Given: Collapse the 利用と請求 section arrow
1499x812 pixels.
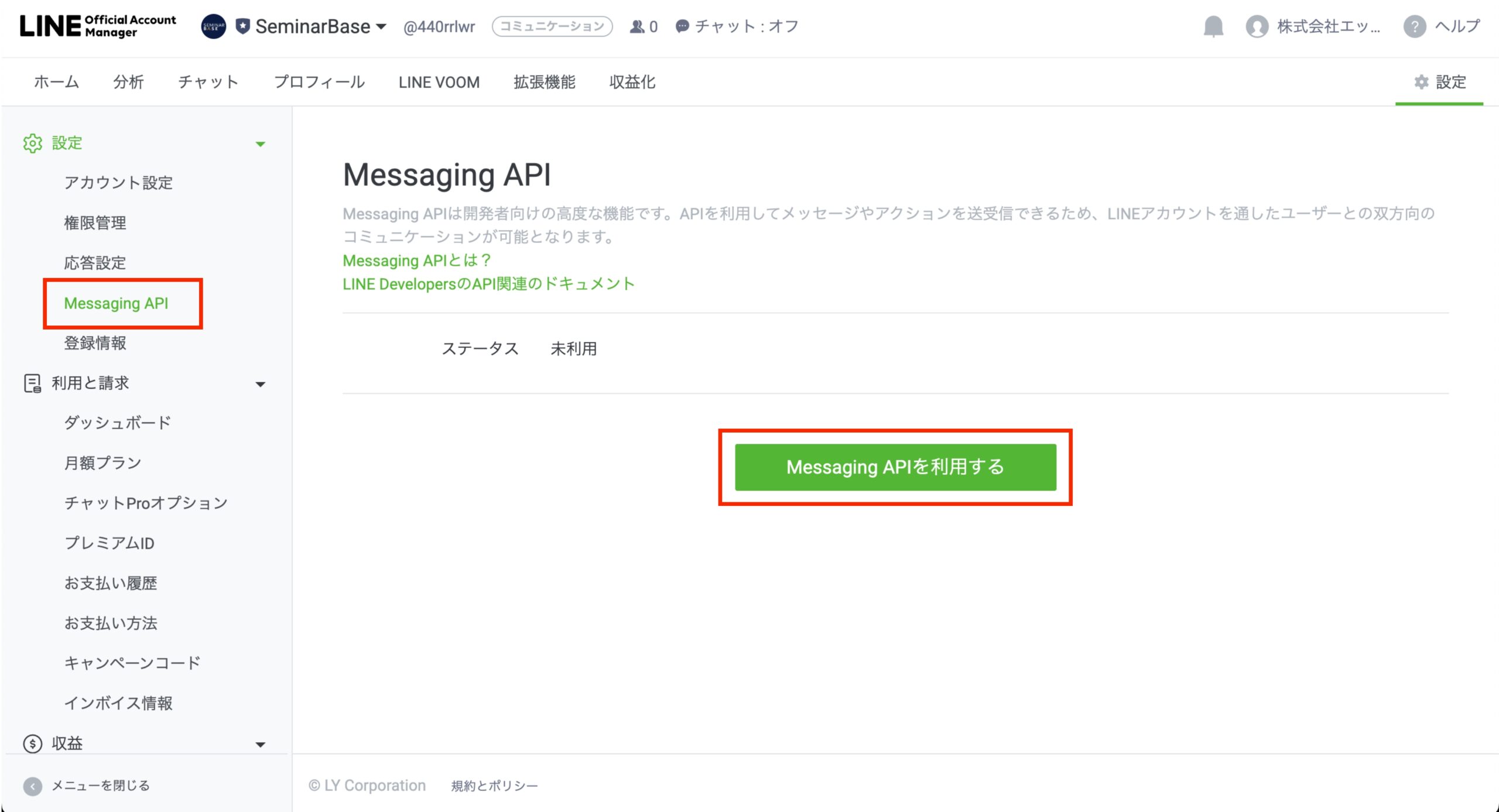Looking at the screenshot, I should 261,385.
